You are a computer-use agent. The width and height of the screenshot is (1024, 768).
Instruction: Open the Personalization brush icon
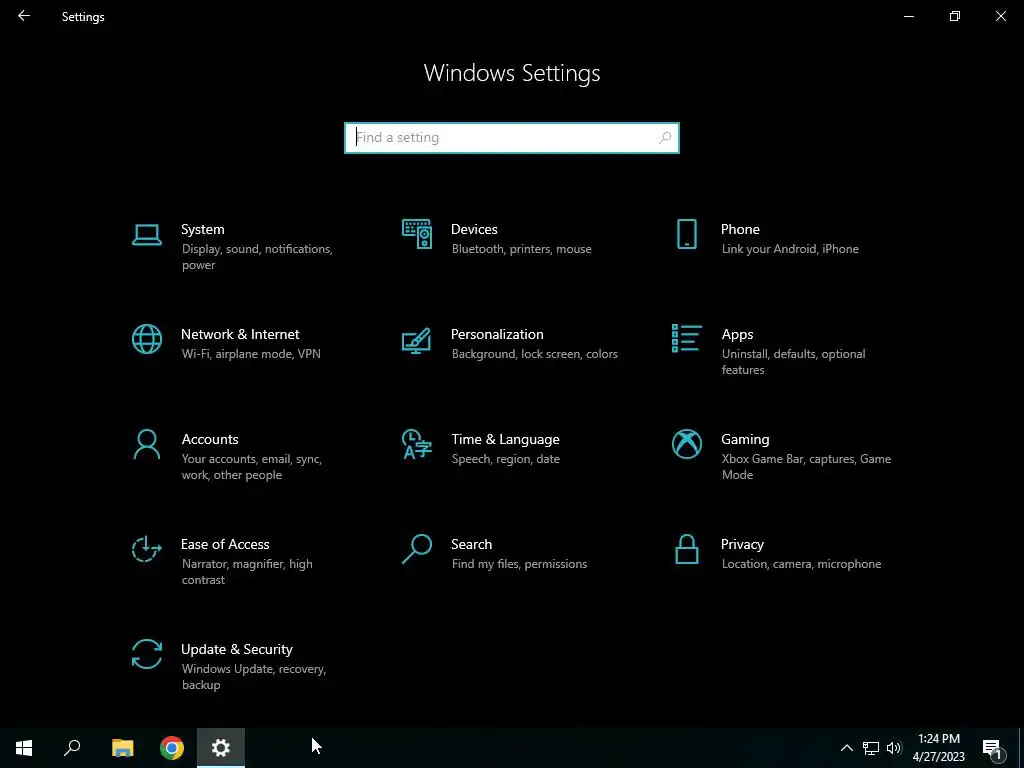pos(417,340)
